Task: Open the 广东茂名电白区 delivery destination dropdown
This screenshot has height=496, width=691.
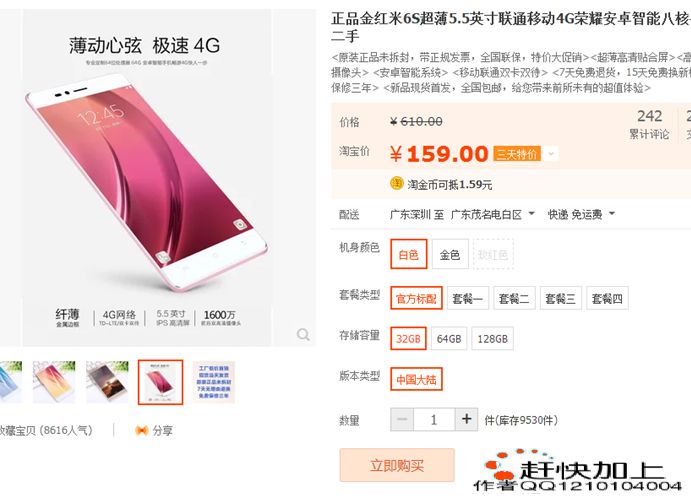Action: 493,215
